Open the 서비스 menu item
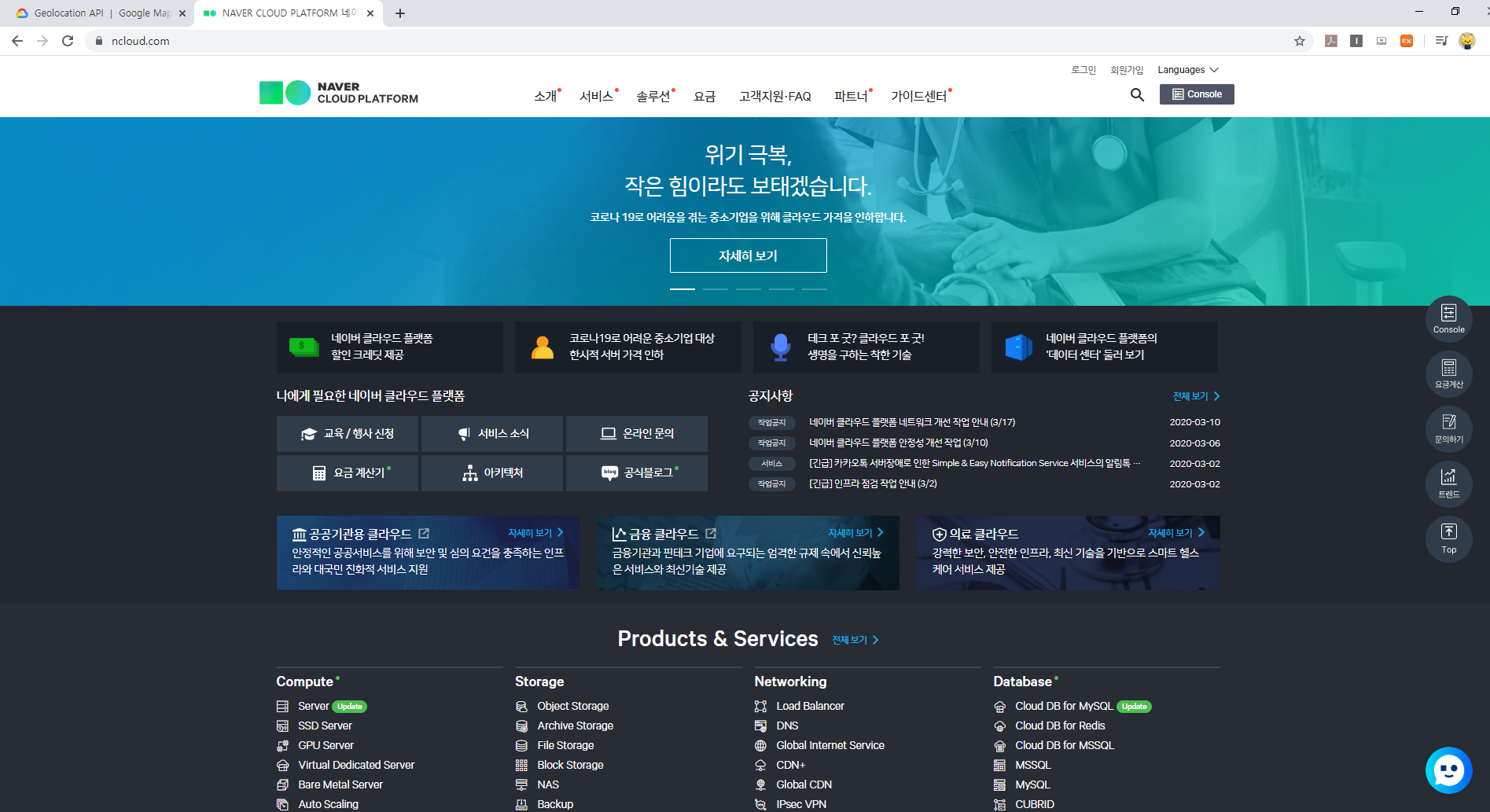 coord(597,96)
